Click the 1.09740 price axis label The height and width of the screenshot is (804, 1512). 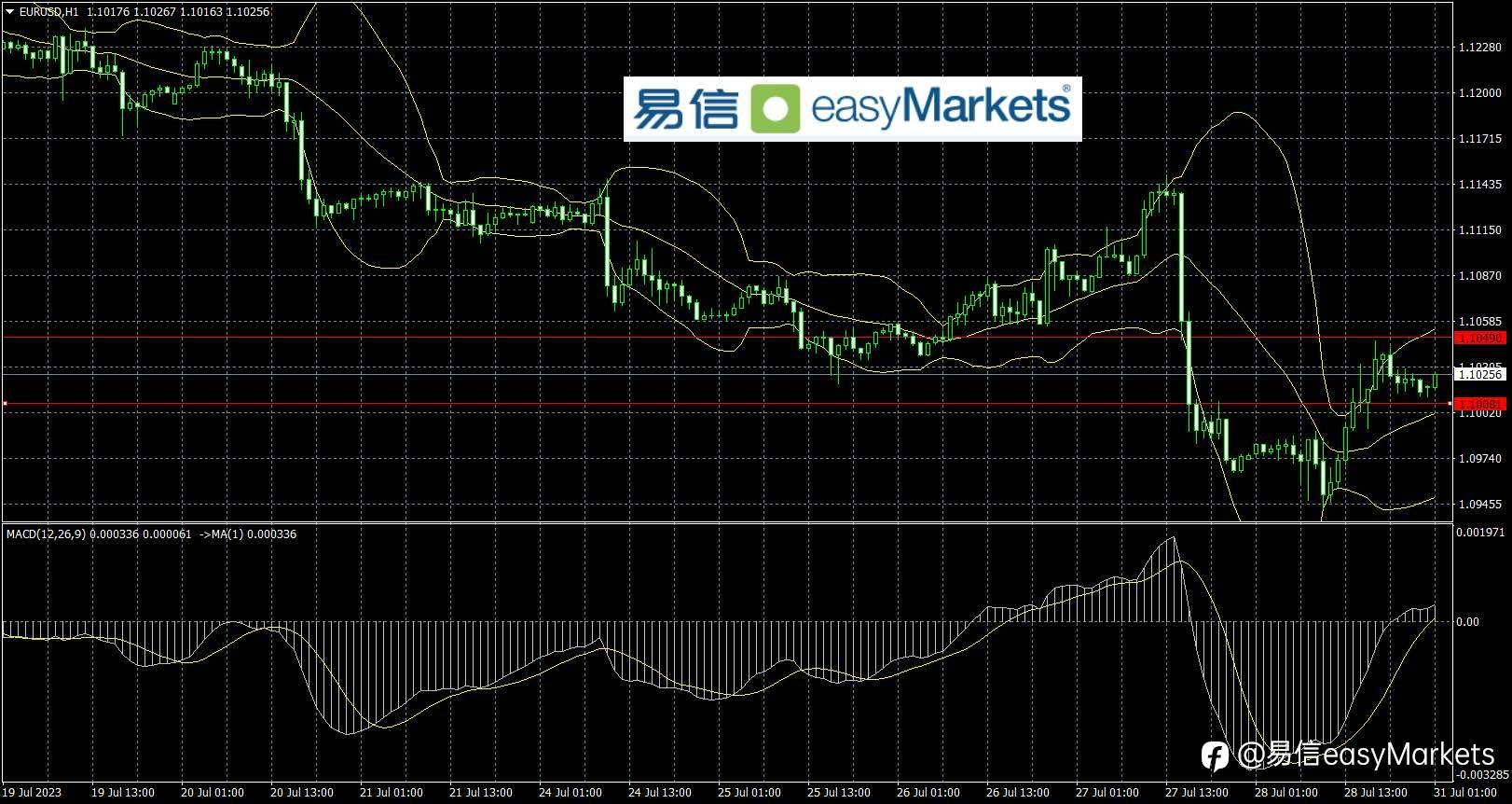click(1479, 459)
